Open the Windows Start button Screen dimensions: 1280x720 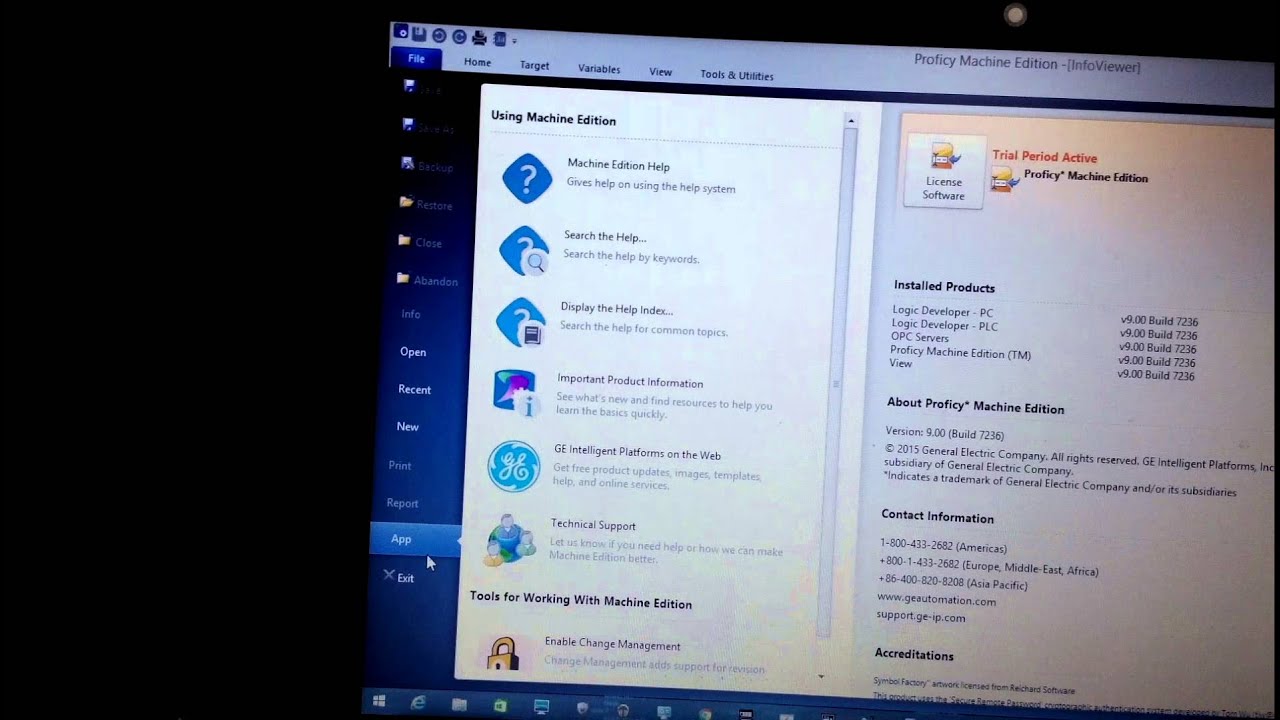[379, 701]
